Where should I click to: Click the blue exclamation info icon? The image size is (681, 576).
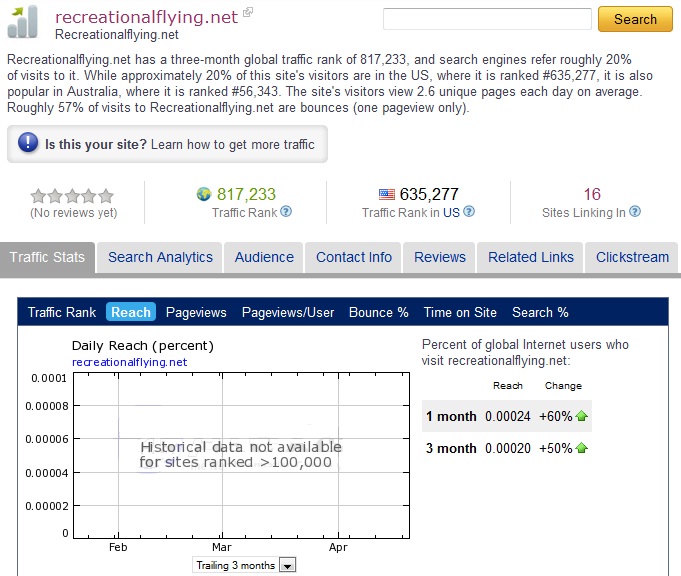(x=28, y=142)
